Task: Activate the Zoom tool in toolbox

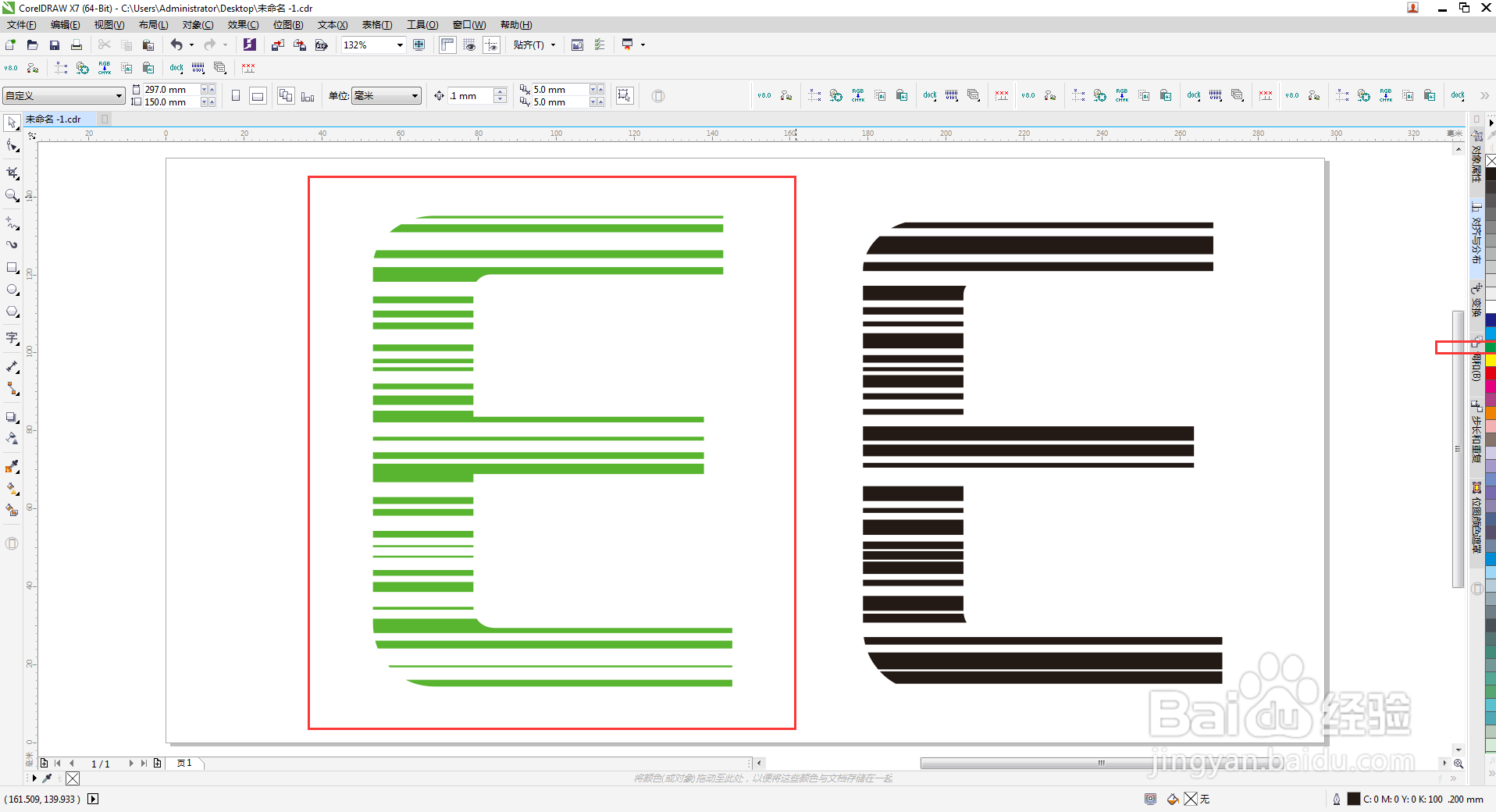Action: click(12, 196)
